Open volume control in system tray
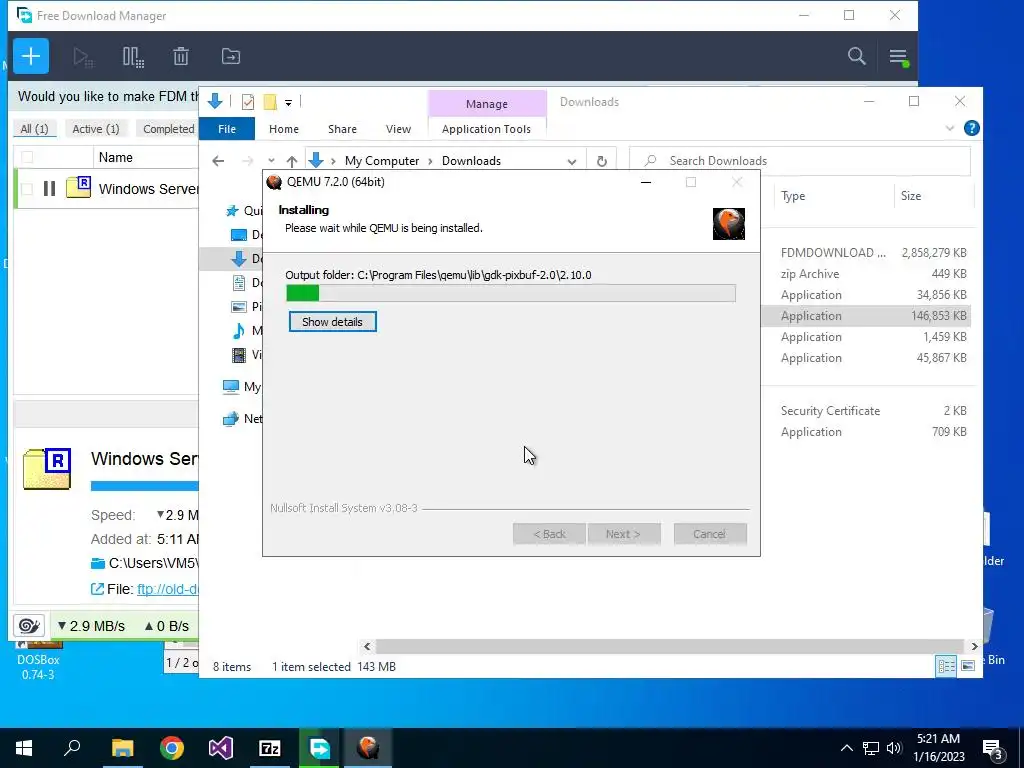1024x768 pixels. click(893, 748)
